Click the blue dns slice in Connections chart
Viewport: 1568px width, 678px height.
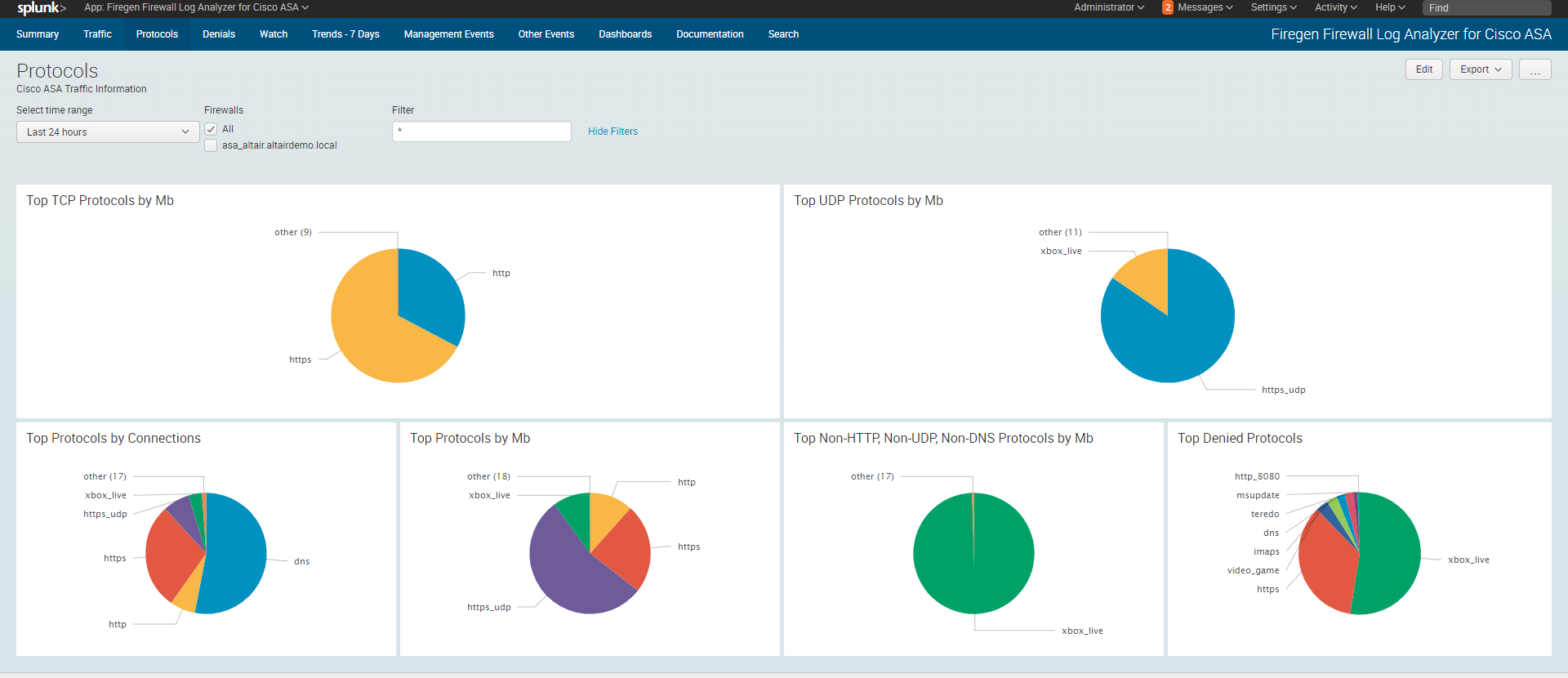(x=237, y=553)
